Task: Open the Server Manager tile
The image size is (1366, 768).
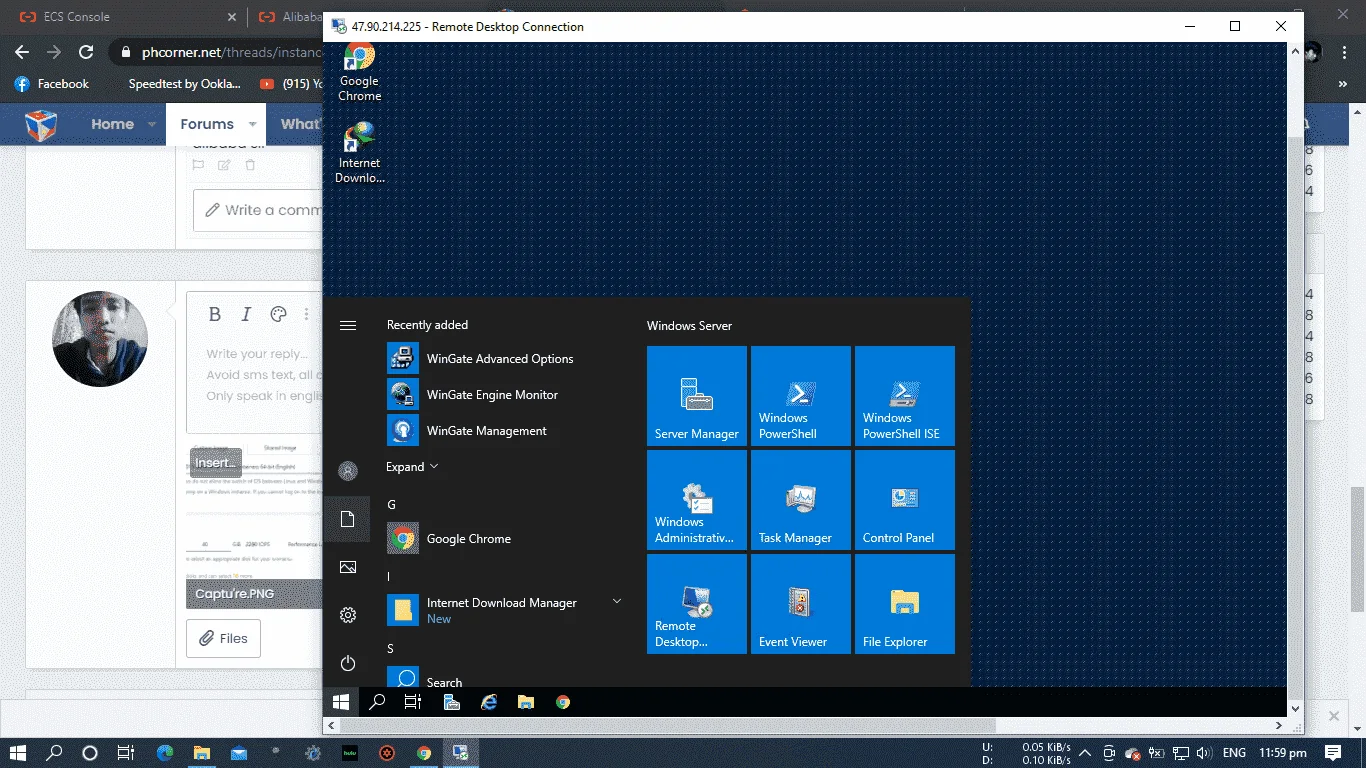Action: click(x=697, y=396)
